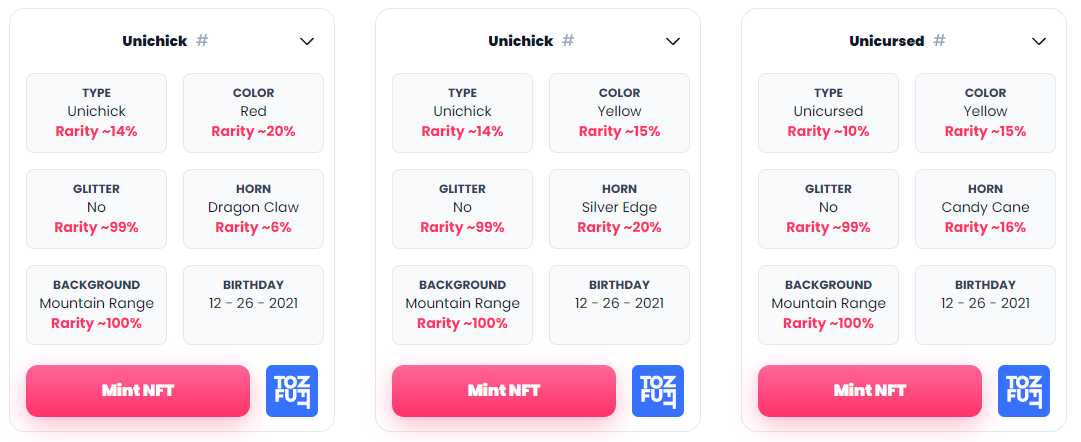1081x442 pixels.
Task: Select the Candy Cane horn tile
Action: pos(985,208)
